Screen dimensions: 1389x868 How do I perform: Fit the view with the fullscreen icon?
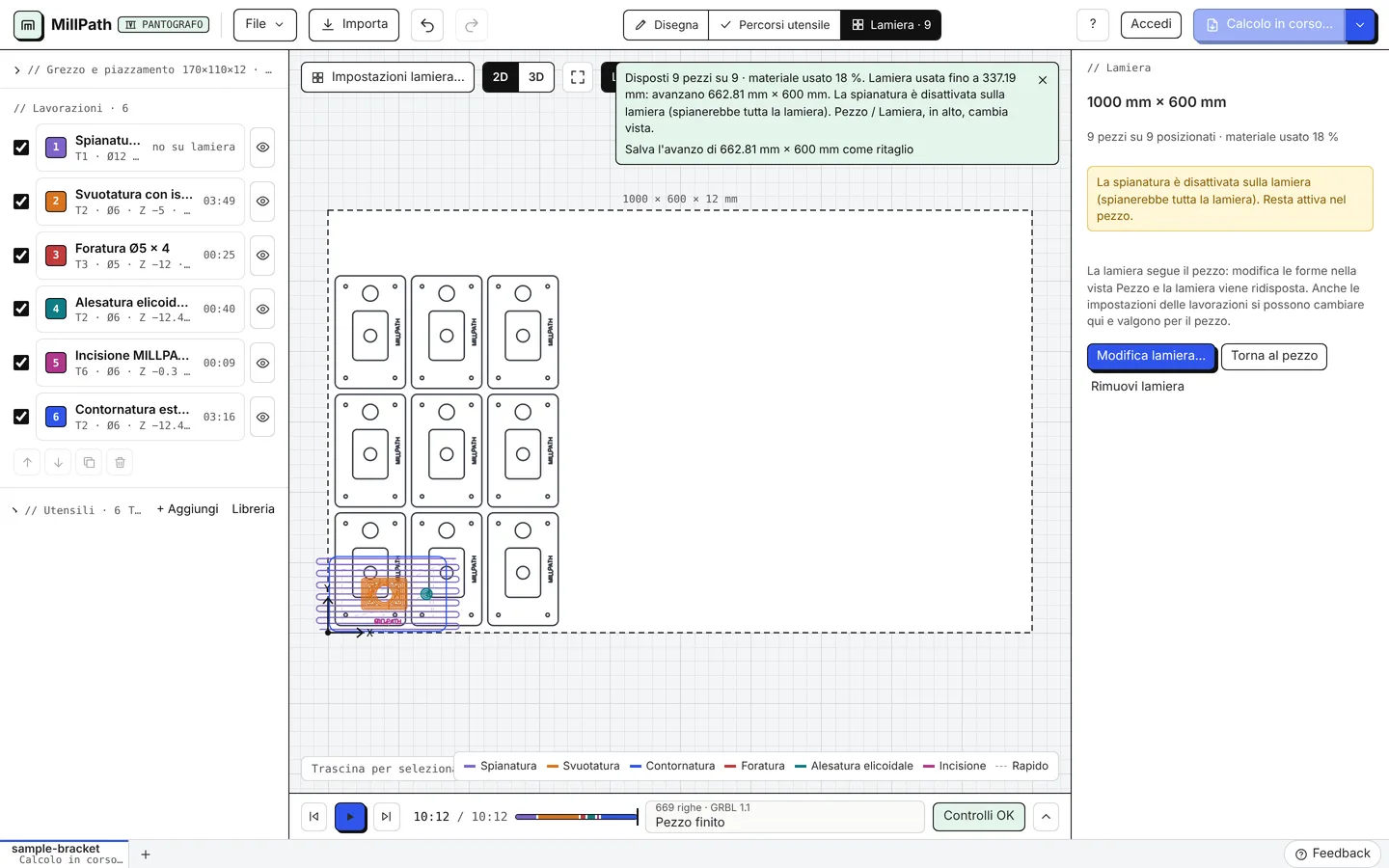click(578, 77)
